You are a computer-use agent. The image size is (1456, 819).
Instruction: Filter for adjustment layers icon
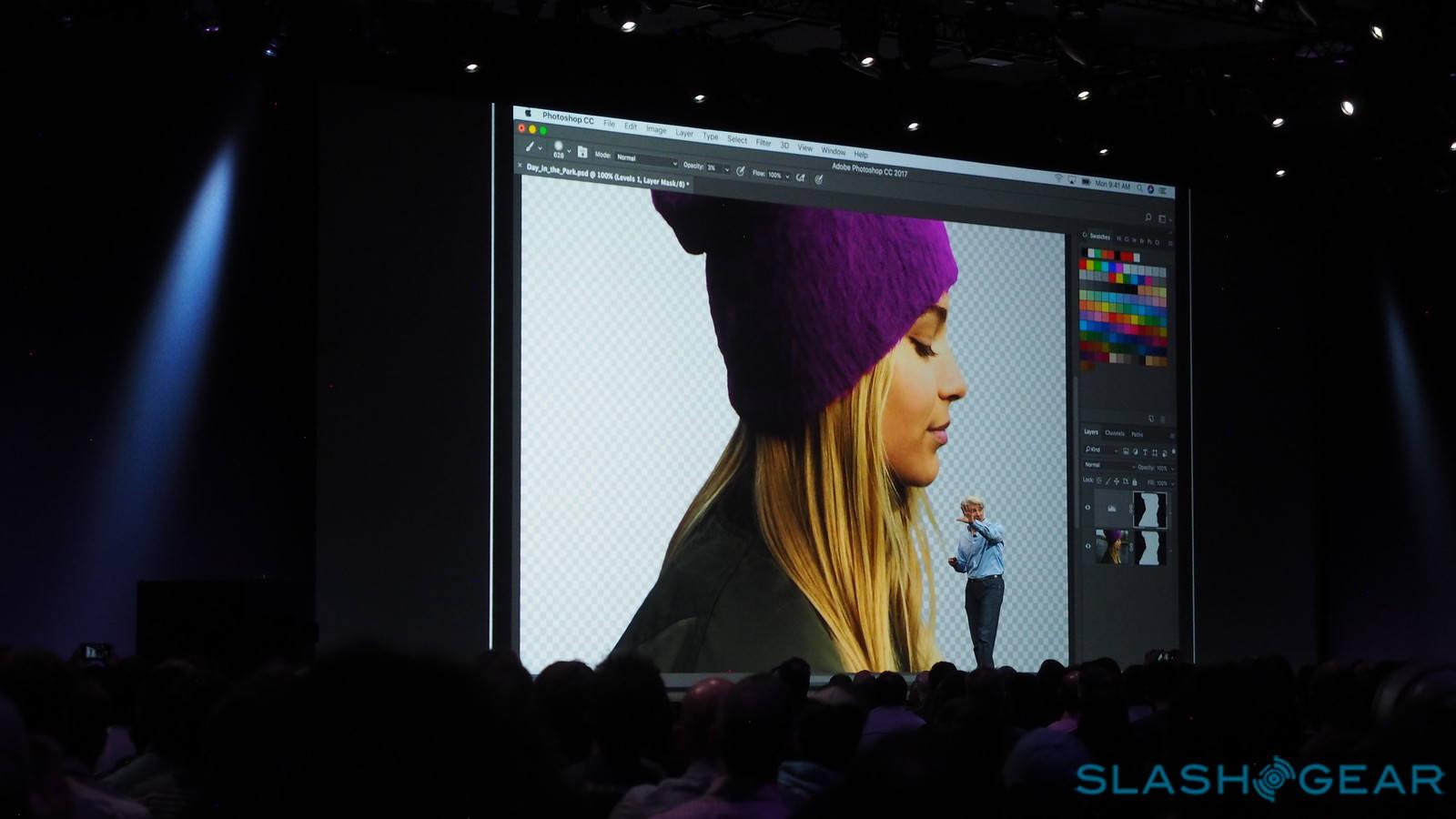[x=1135, y=451]
